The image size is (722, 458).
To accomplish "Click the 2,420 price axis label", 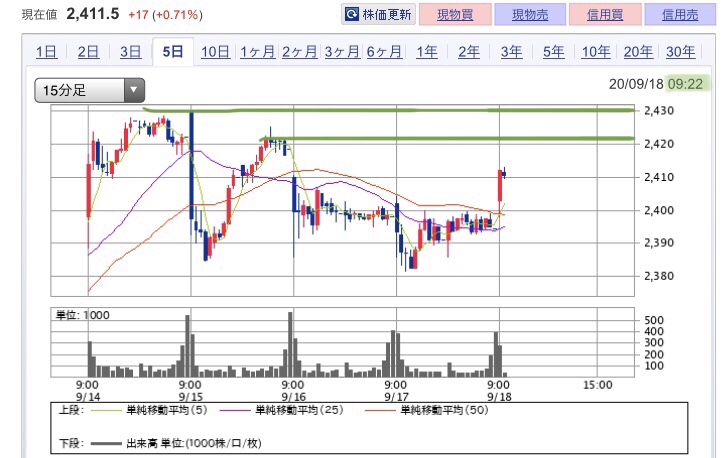I will point(659,144).
